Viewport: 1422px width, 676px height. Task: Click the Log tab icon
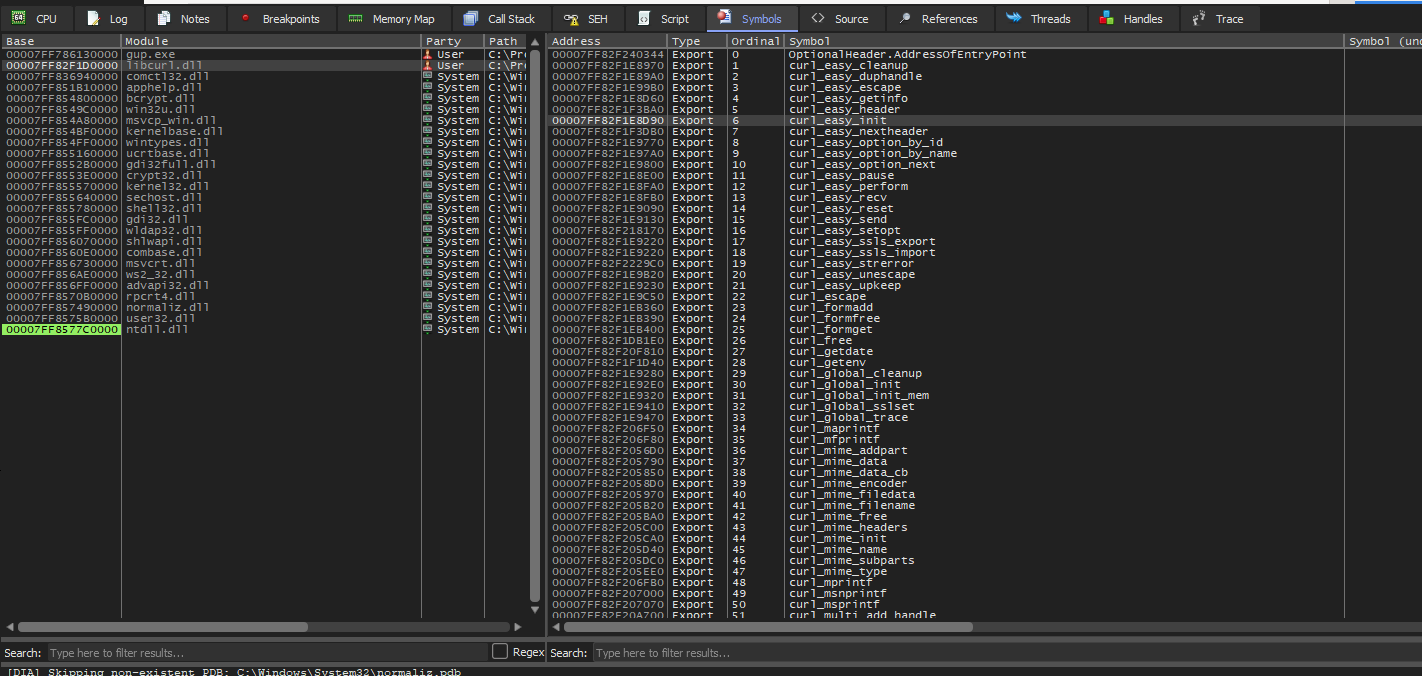coord(94,18)
